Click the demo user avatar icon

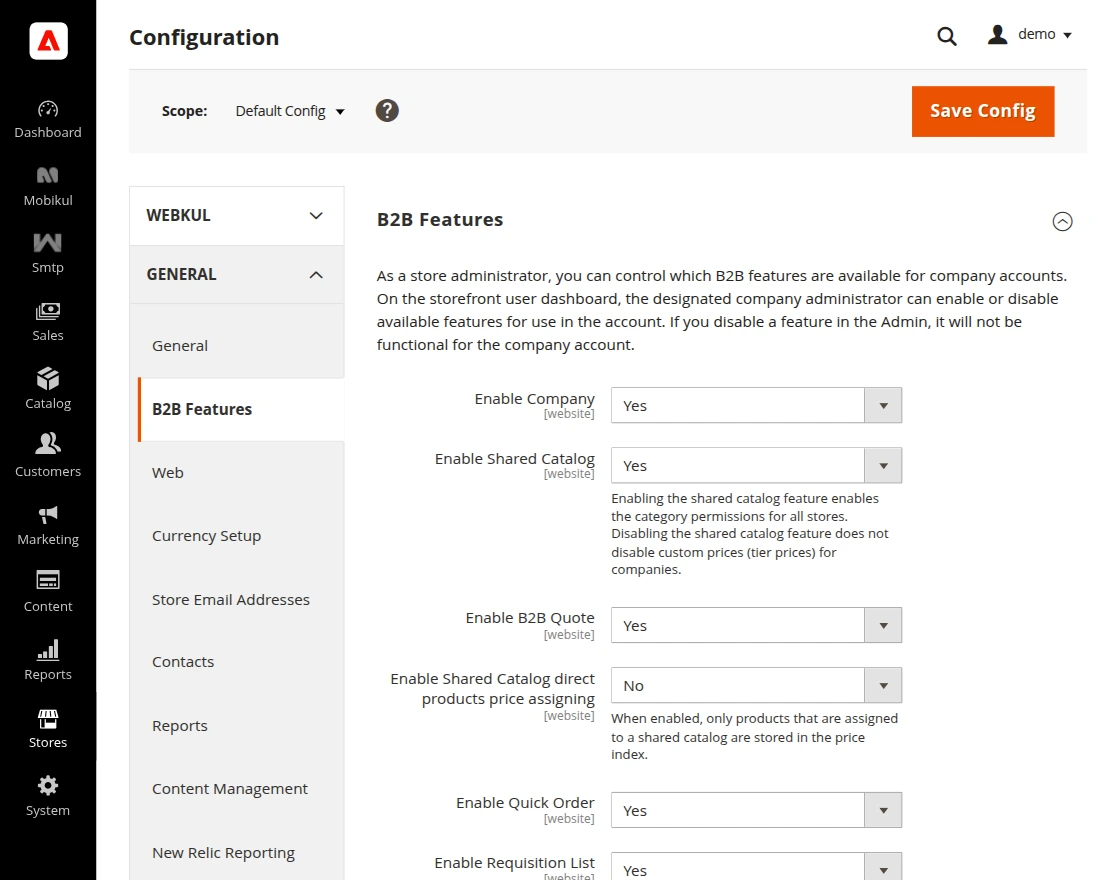tap(997, 34)
